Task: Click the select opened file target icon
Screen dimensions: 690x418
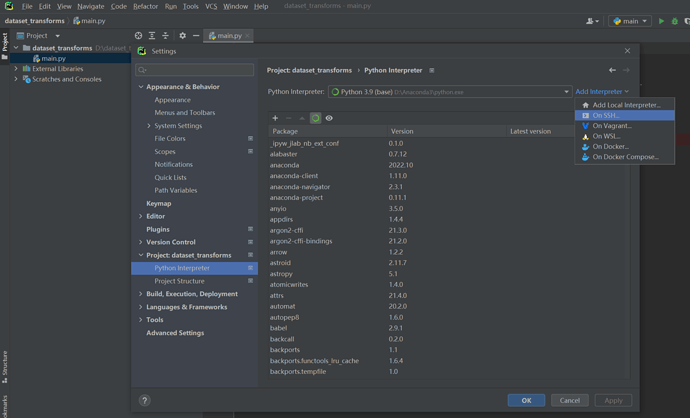Action: click(138, 36)
